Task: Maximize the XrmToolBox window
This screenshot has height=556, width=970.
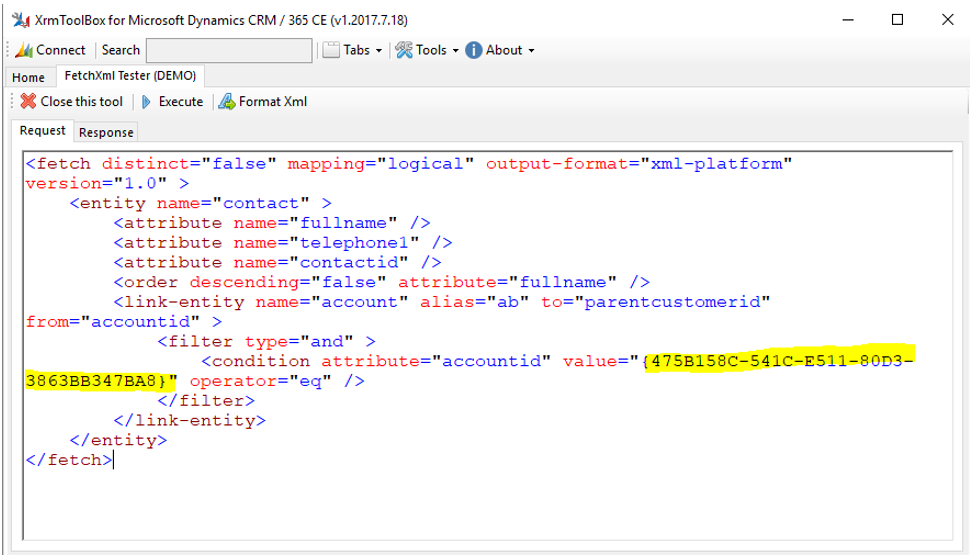Action: (898, 20)
